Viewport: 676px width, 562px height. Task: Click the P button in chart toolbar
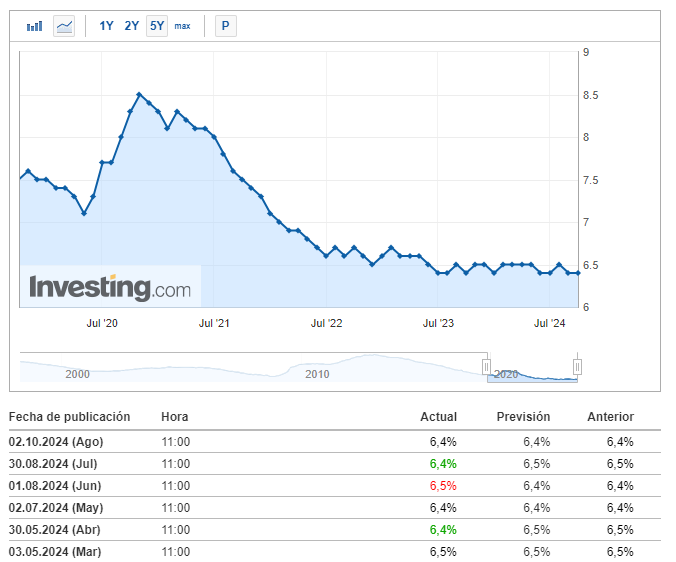[225, 26]
